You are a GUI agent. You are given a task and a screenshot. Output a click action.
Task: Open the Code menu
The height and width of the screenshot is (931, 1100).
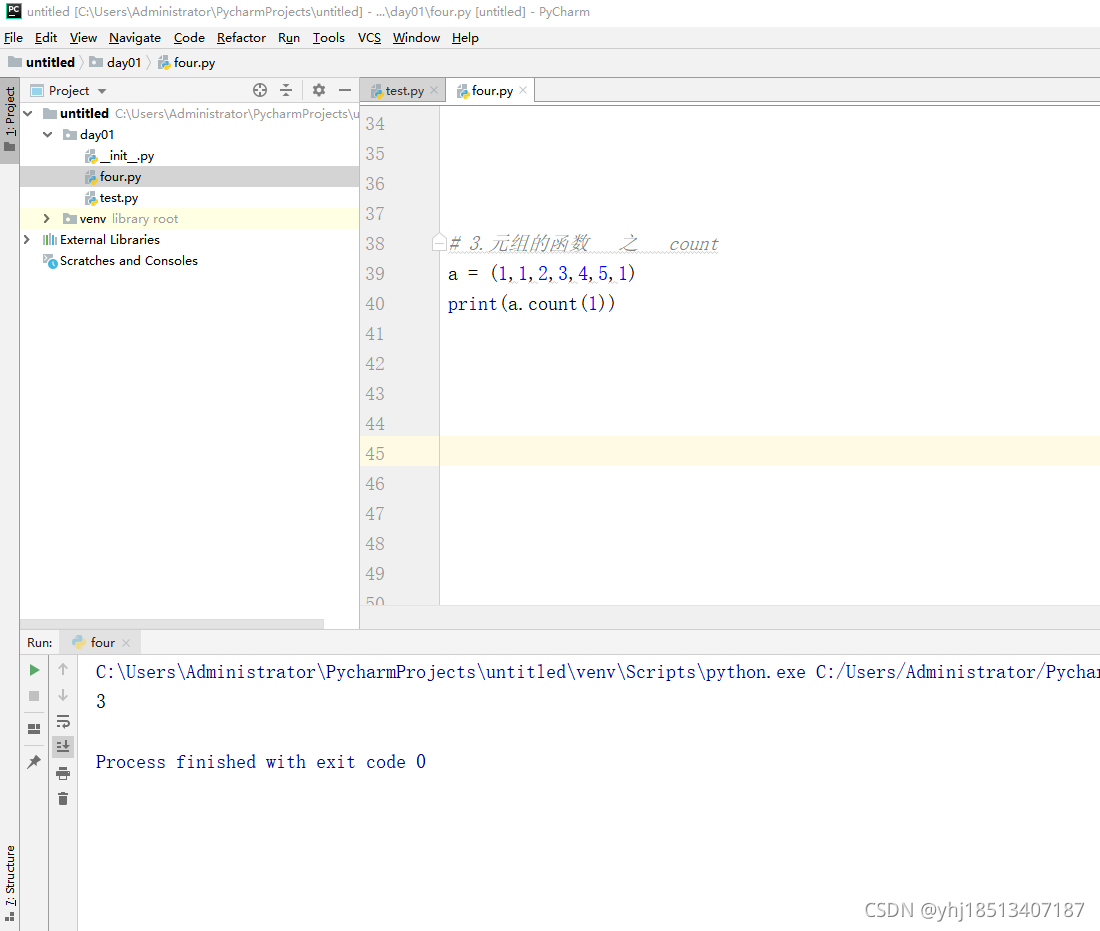point(189,37)
